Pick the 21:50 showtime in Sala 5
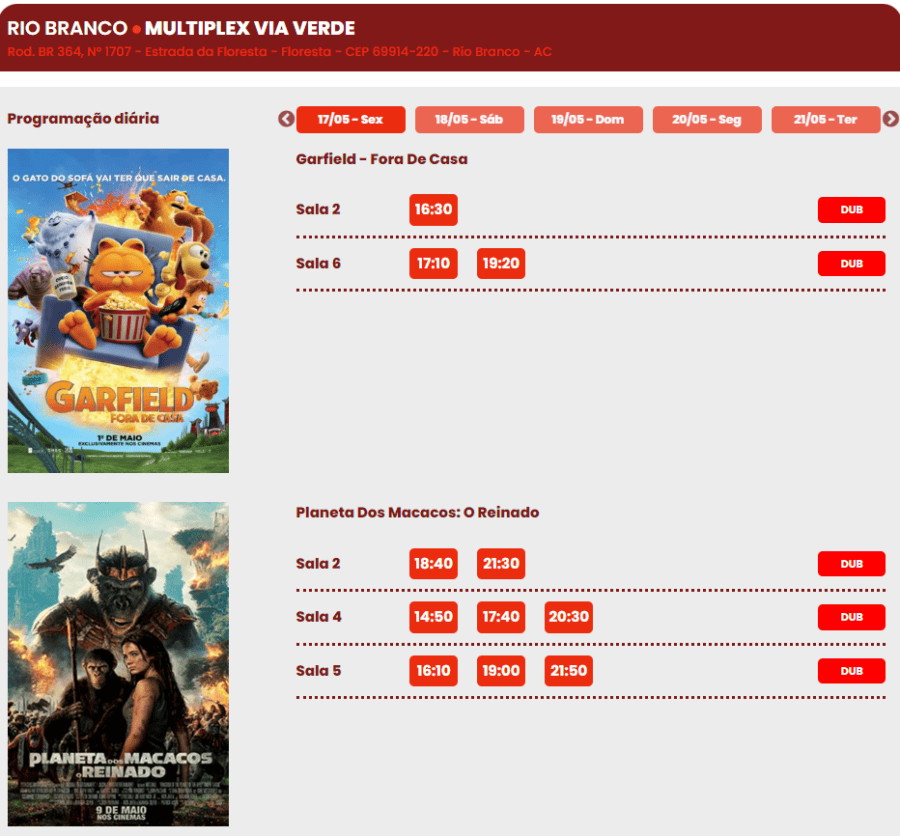Viewport: 900px width, 836px height. (x=568, y=671)
